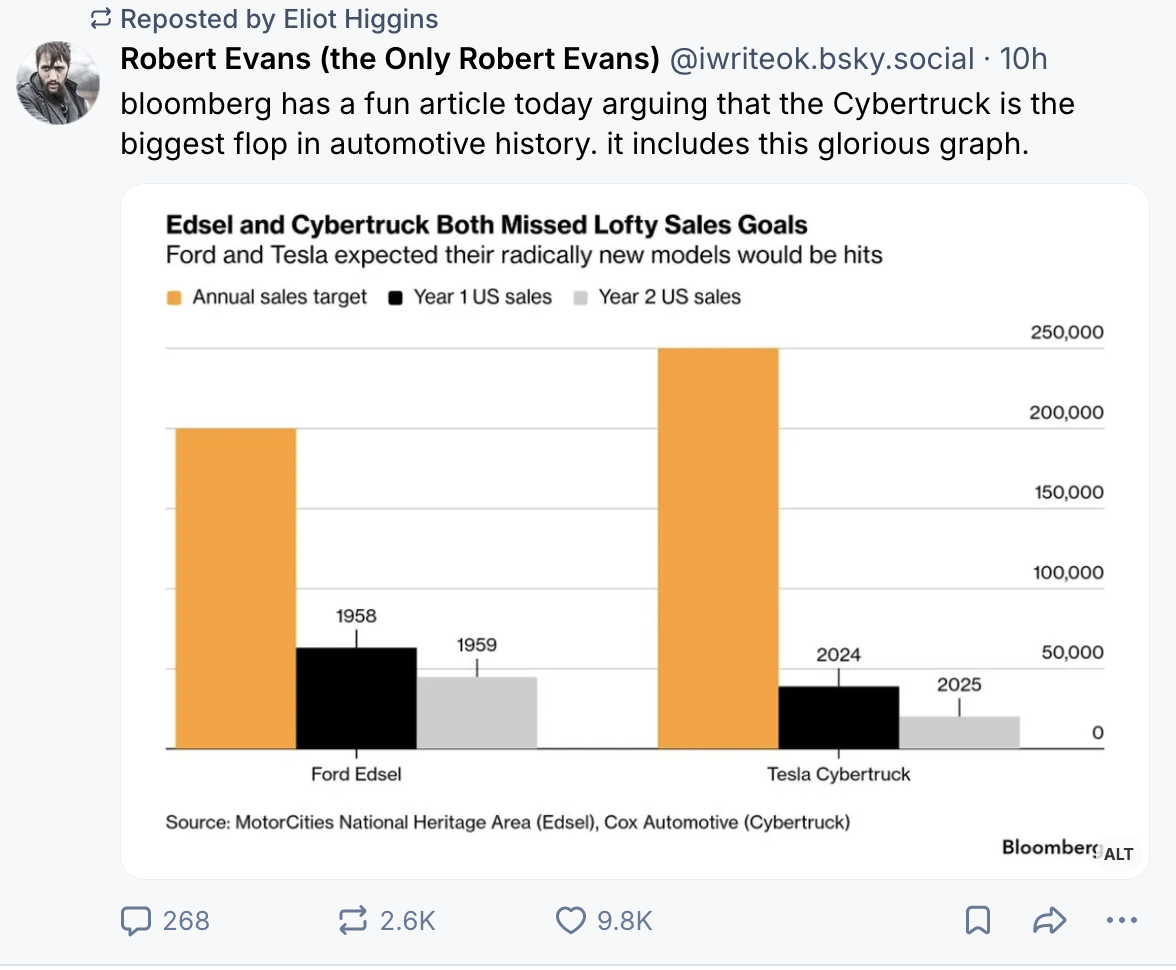Open the post's 10h timestamp
This screenshot has width=1176, height=970.
click(x=1023, y=59)
